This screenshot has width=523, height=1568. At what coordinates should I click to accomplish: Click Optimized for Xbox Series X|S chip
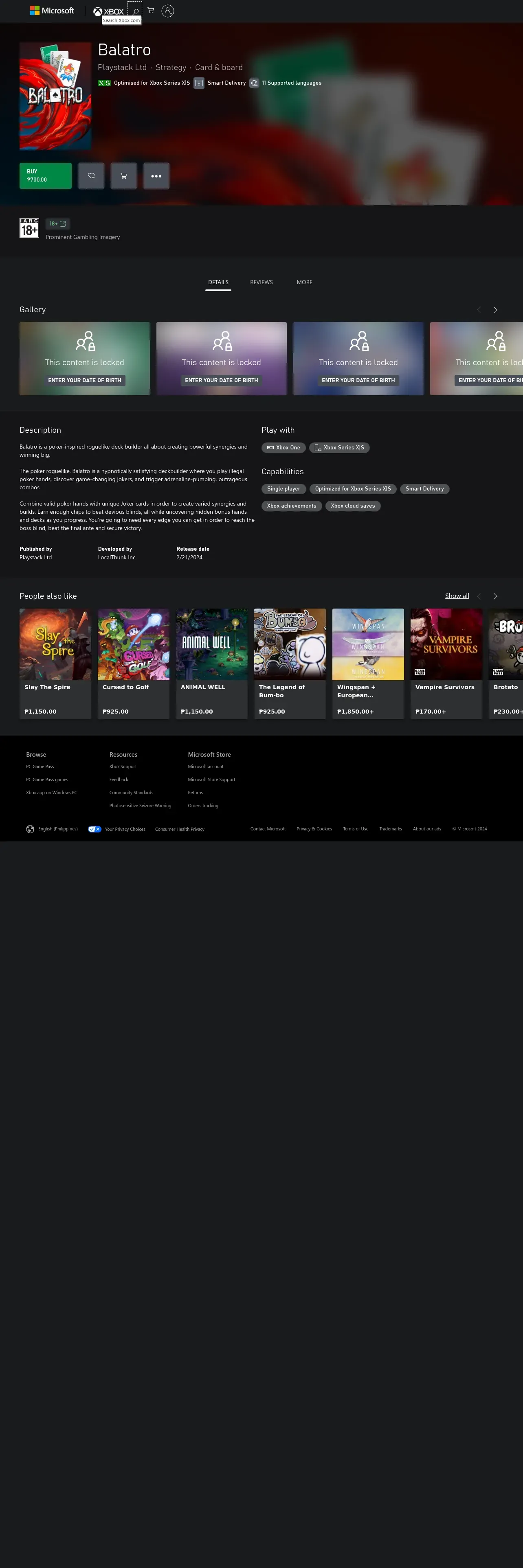(353, 489)
